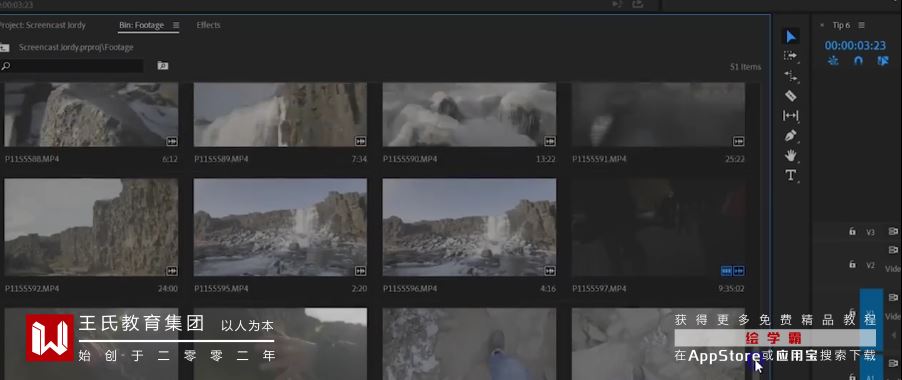
Task: Open the Bin: Footage panel menu
Action: point(176,25)
